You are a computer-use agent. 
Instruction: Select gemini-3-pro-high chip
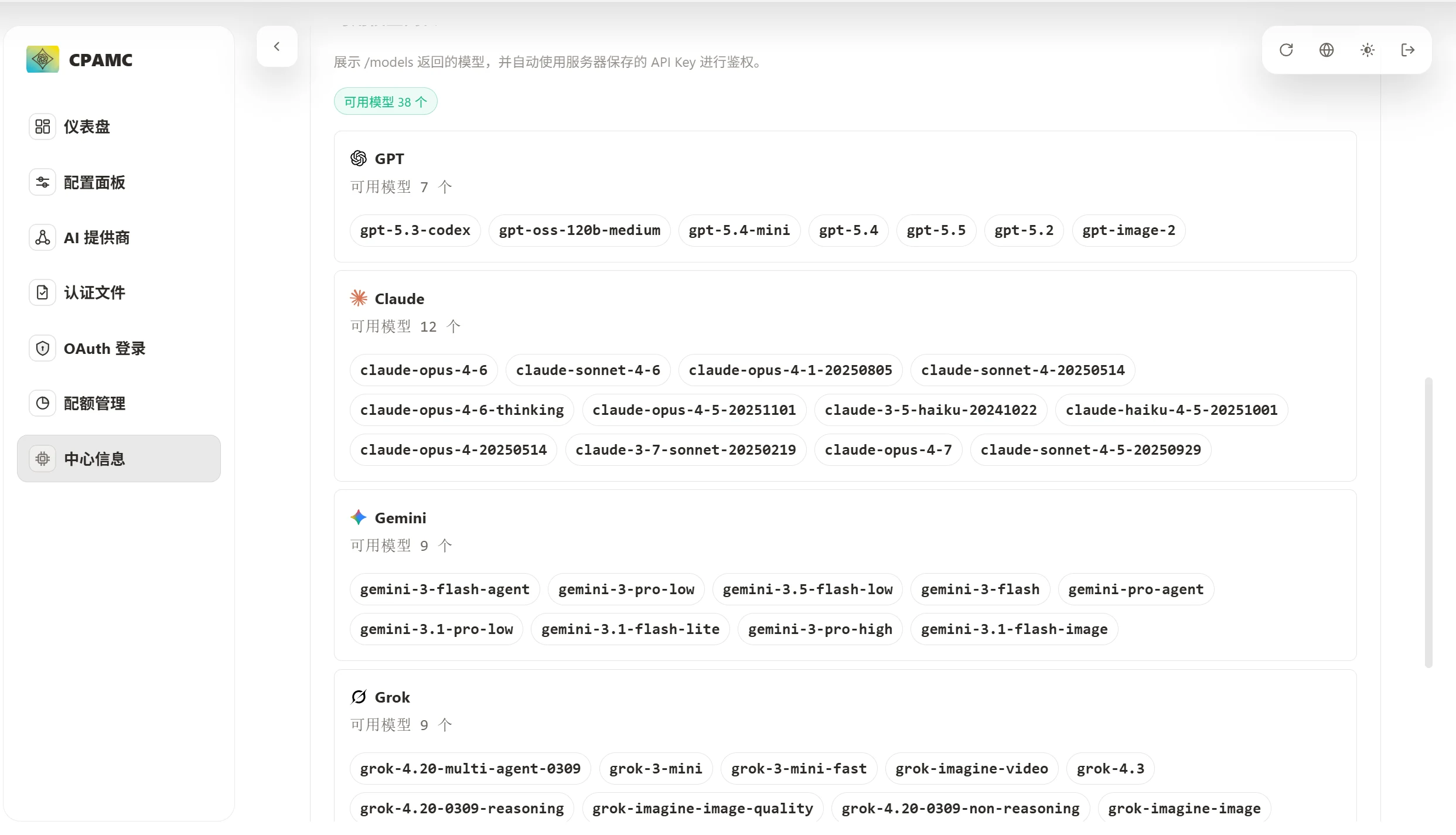click(820, 629)
